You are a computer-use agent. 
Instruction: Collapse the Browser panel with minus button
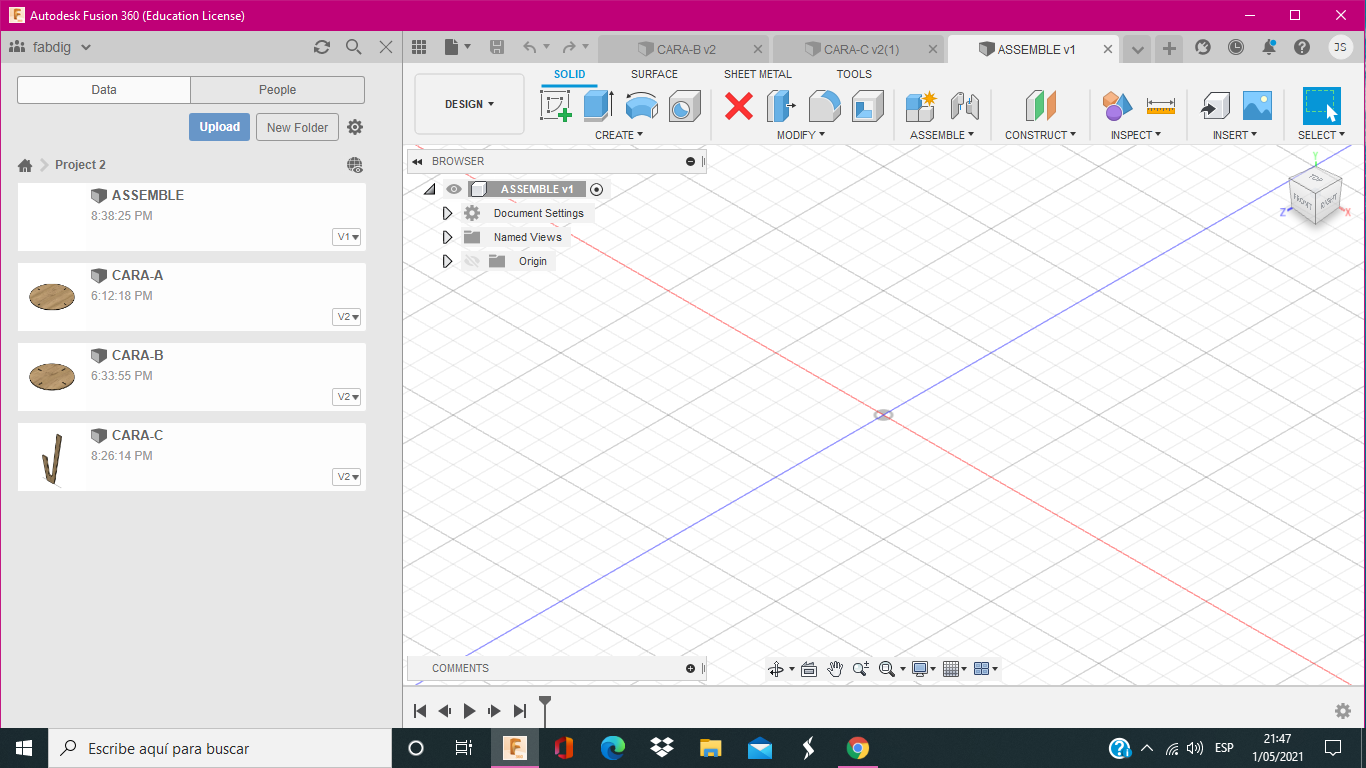click(x=690, y=161)
